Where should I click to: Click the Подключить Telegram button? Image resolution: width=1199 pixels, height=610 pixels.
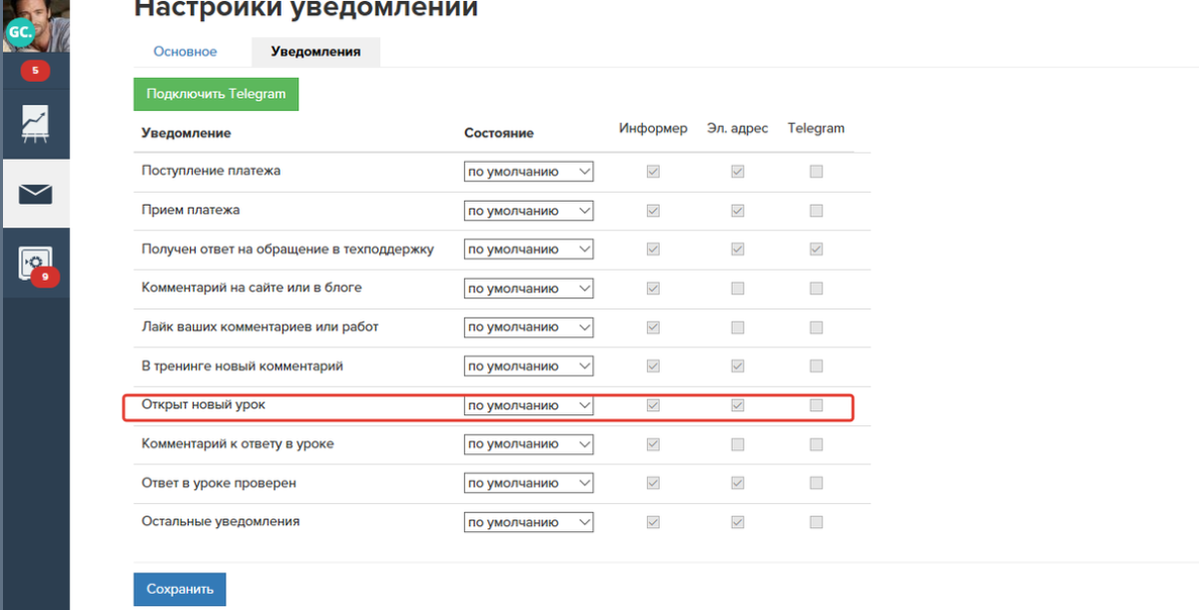point(216,94)
